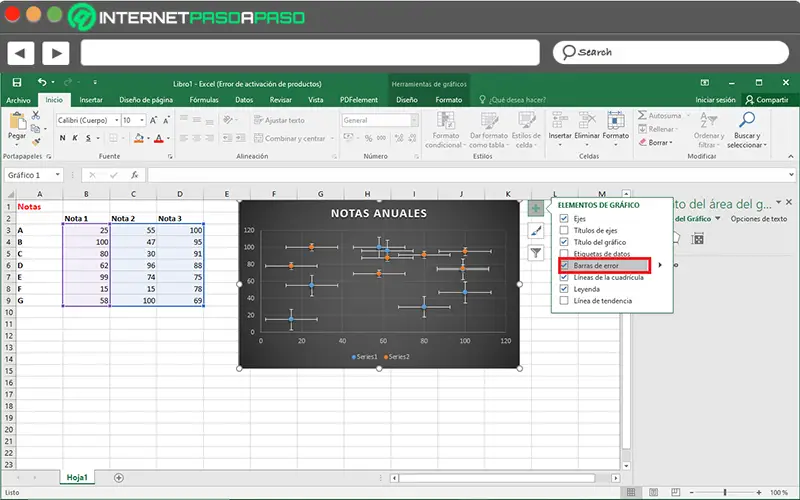Open the Chart Filters funnel button
The width and height of the screenshot is (800, 500).
[535, 253]
